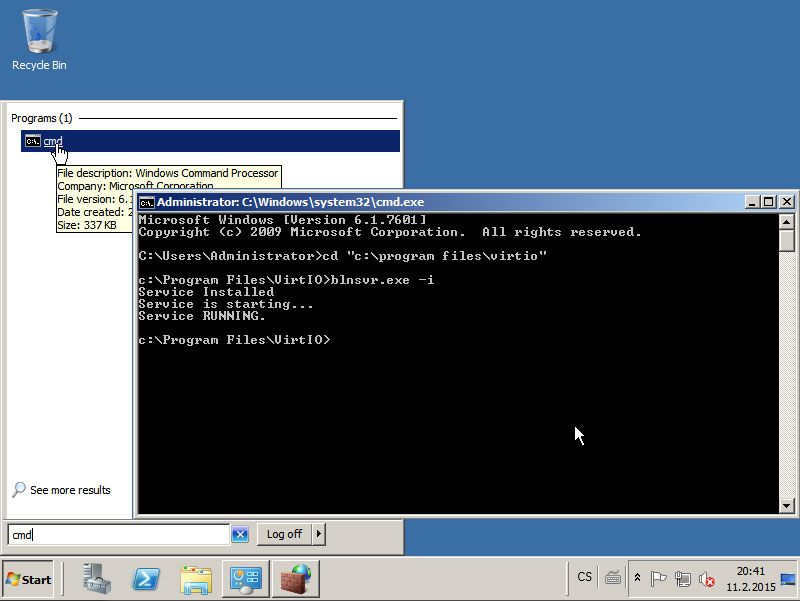Click the muted volume speaker tray icon
The image size is (800, 601).
click(707, 578)
